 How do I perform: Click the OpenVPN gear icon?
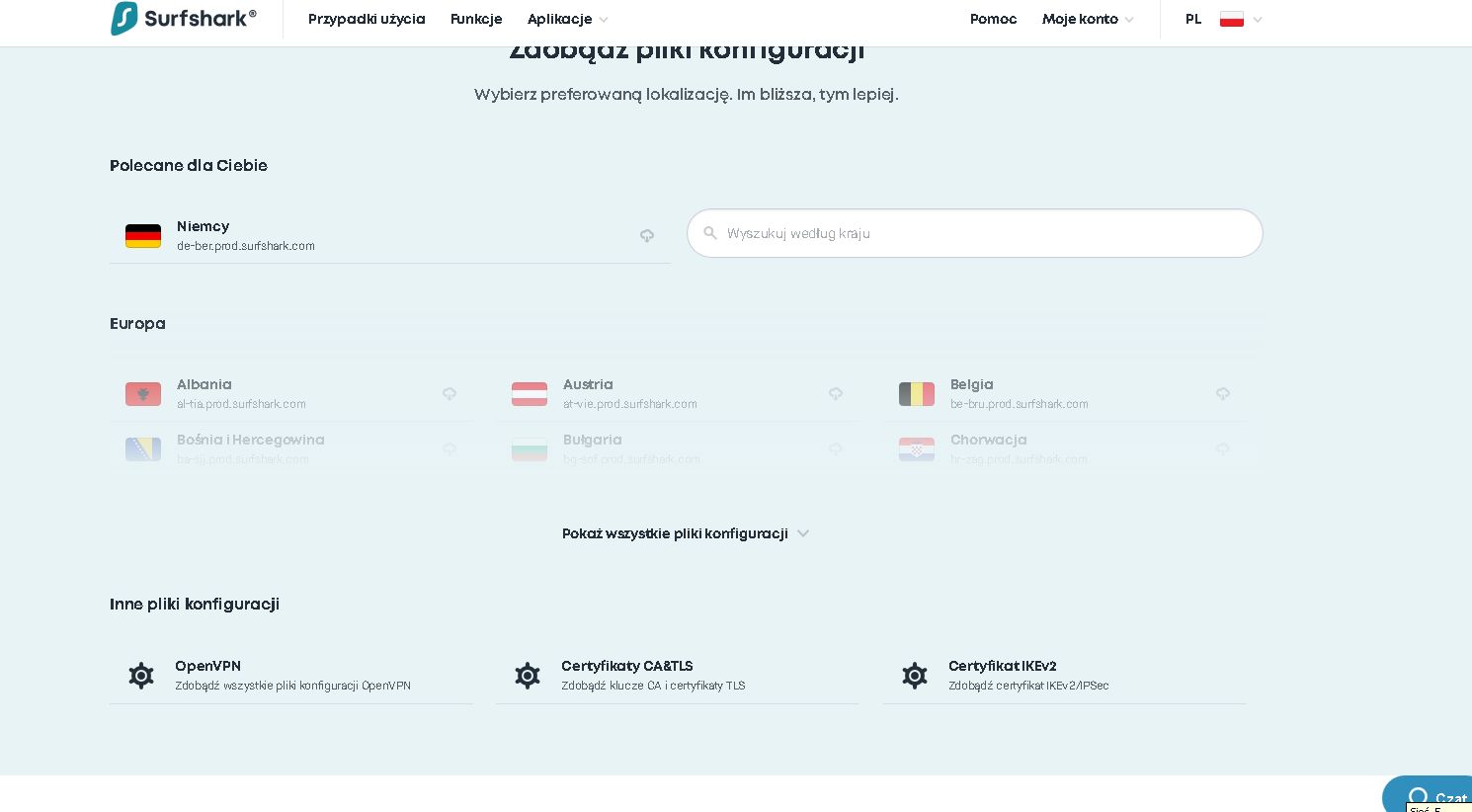141,676
